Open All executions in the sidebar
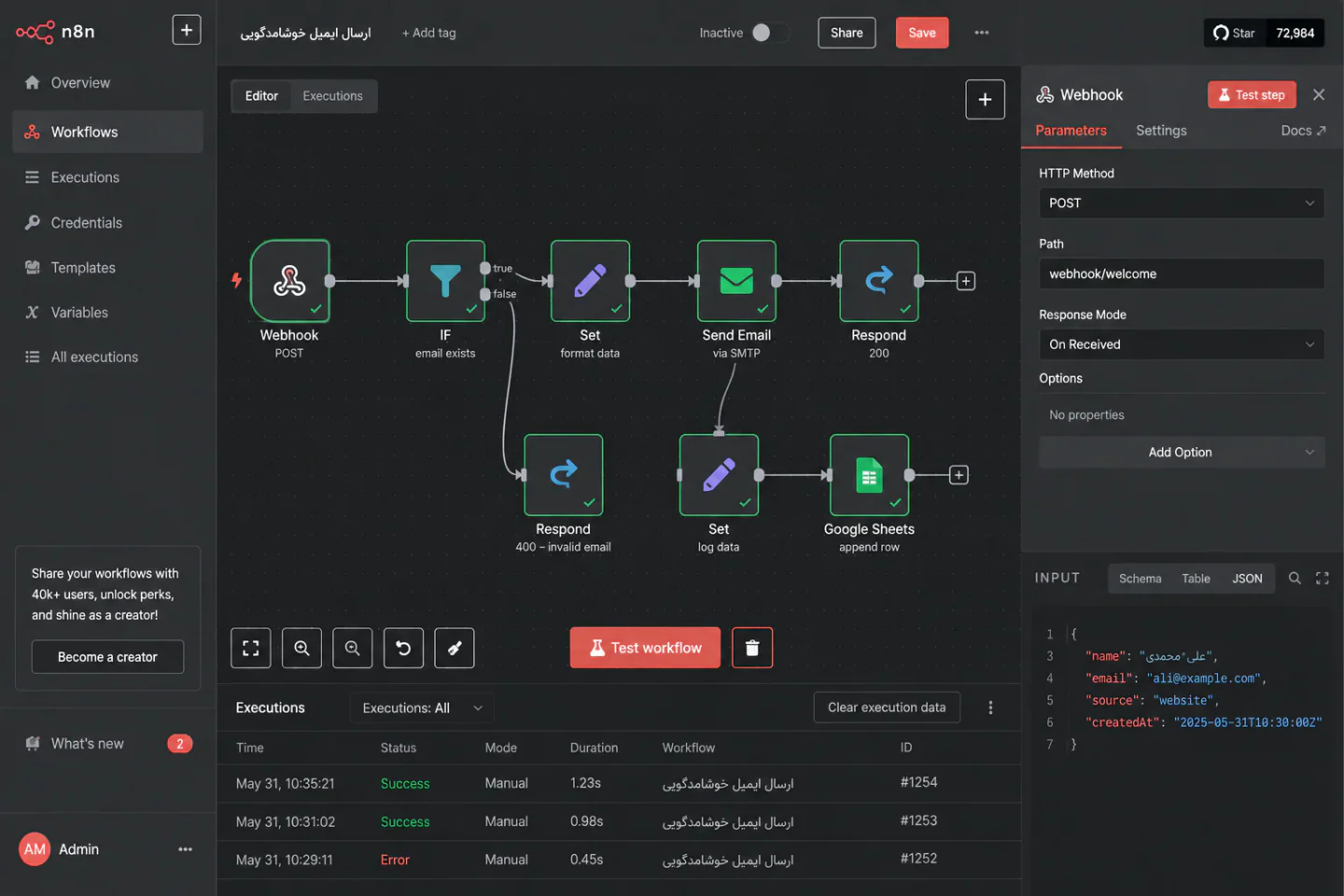The image size is (1344, 896). pos(107,357)
